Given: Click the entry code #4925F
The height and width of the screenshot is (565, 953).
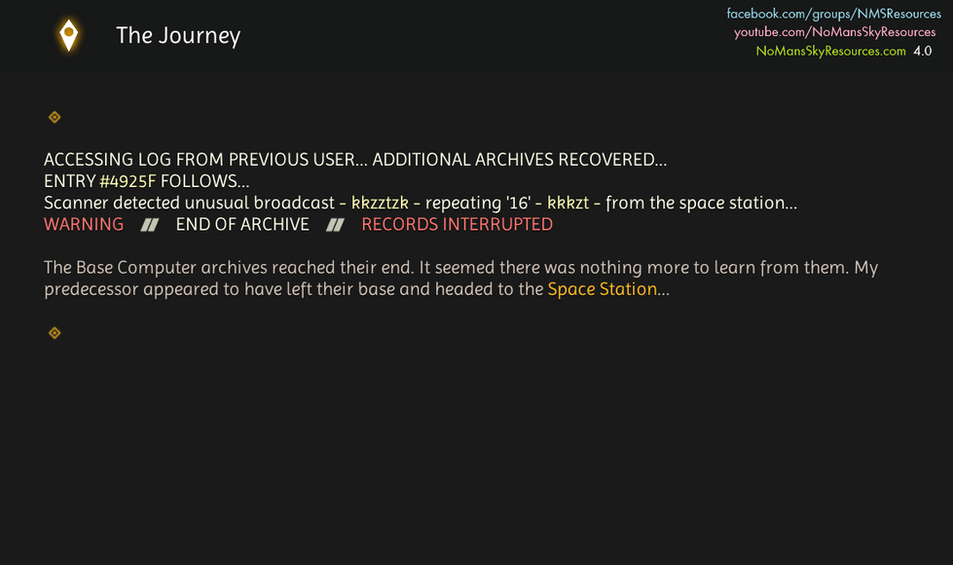Looking at the screenshot, I should (x=128, y=181).
